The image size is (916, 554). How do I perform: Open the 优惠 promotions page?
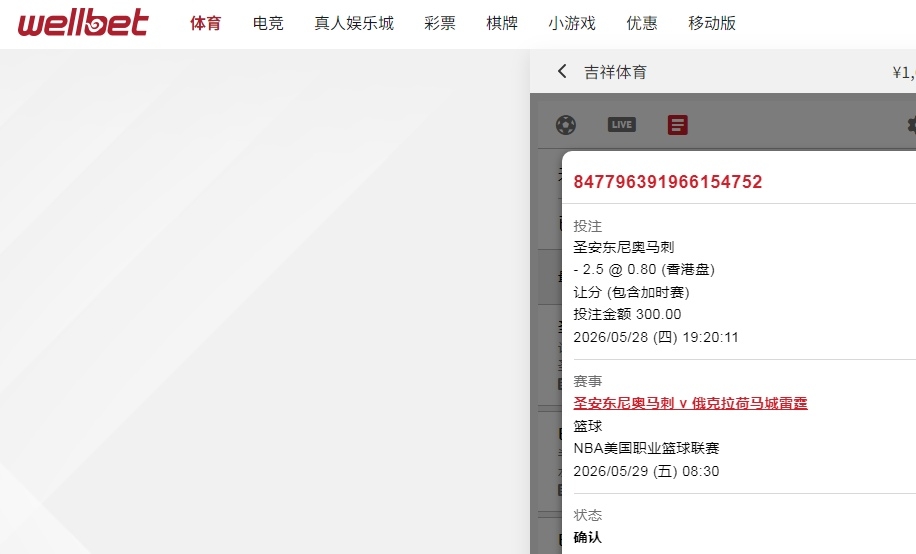pos(642,23)
